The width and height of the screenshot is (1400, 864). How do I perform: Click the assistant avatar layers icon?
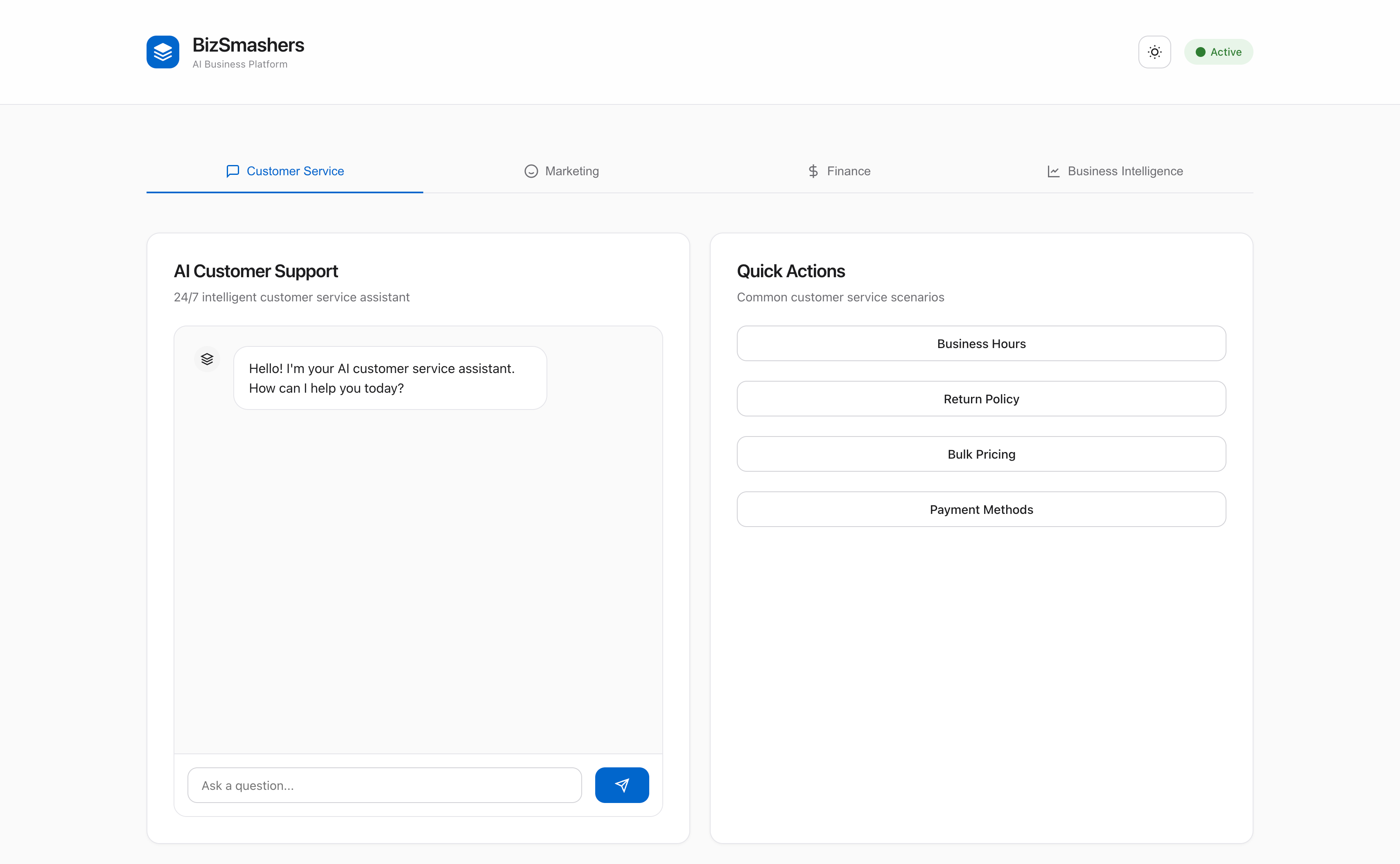coord(207,359)
